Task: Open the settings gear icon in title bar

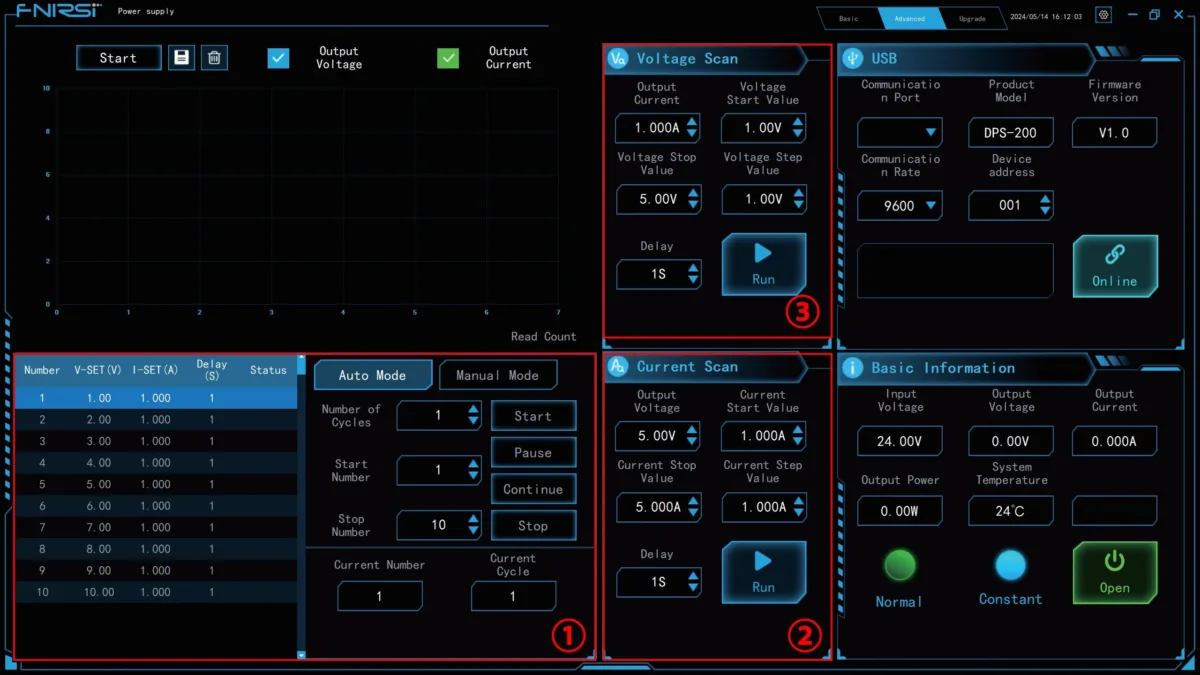Action: click(x=1103, y=15)
